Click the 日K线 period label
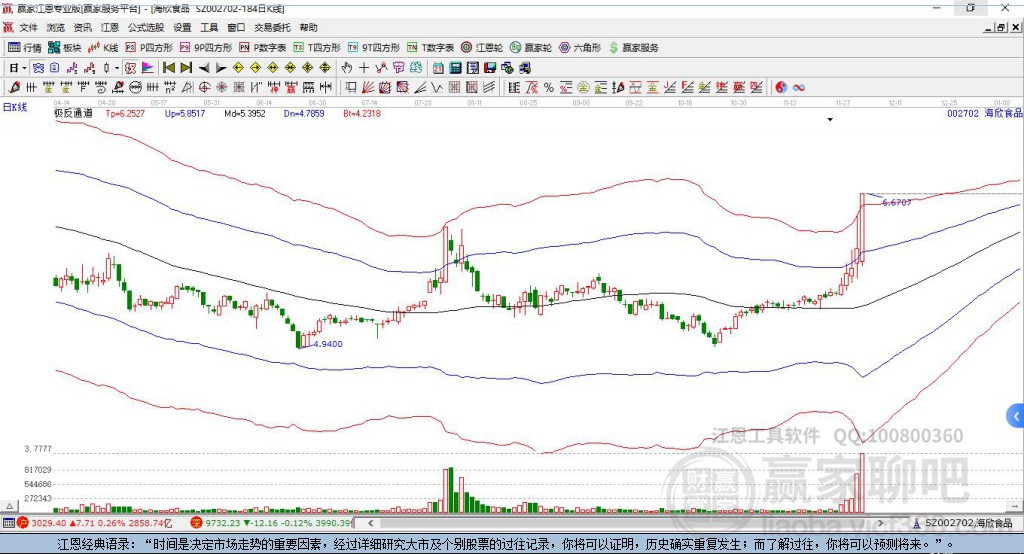This screenshot has height=554, width=1024. (x=15, y=107)
